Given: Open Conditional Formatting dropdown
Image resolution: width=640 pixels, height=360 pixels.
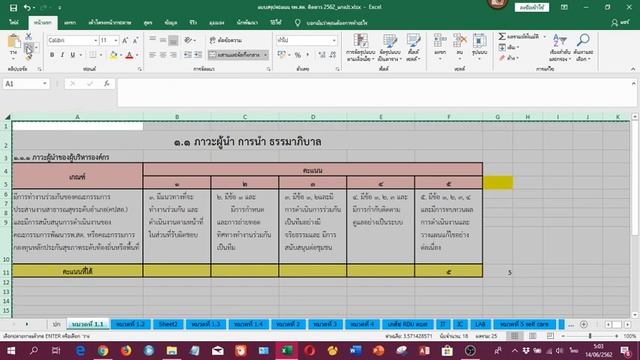Looking at the screenshot, I should (x=360, y=48).
